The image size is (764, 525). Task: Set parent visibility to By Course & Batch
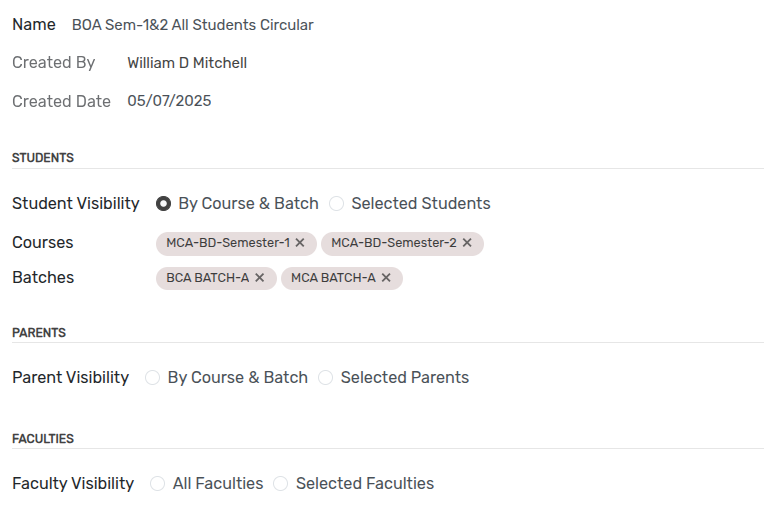(153, 378)
